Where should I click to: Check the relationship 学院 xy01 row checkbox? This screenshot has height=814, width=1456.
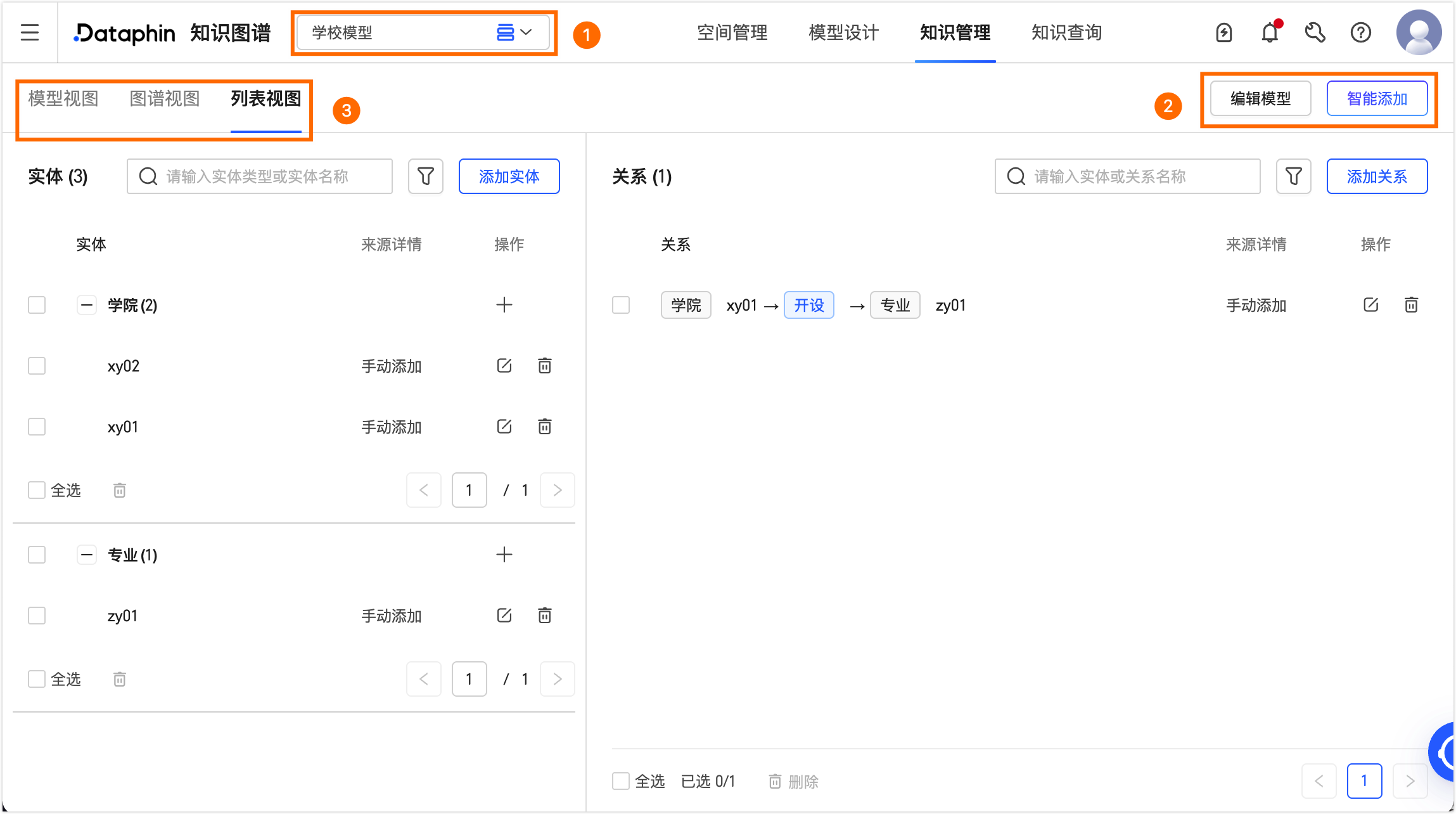pyautogui.click(x=621, y=305)
